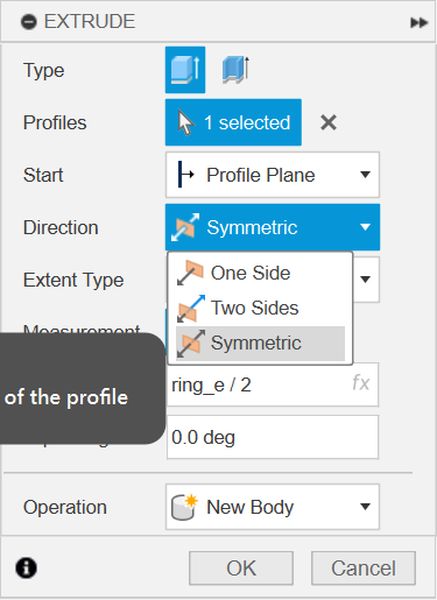Confirm the extrude with OK
The height and width of the screenshot is (600, 437).
(x=241, y=568)
